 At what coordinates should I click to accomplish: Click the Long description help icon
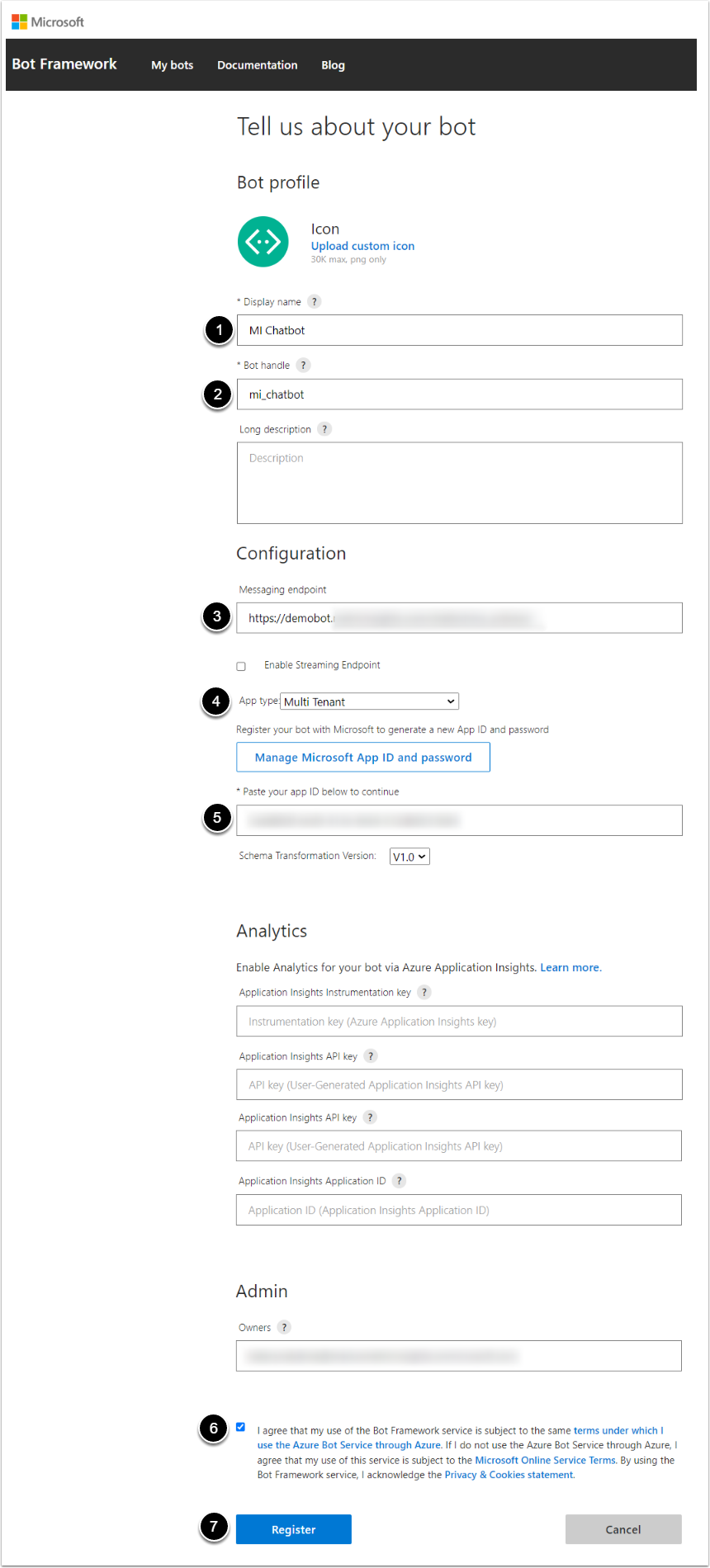pos(324,429)
